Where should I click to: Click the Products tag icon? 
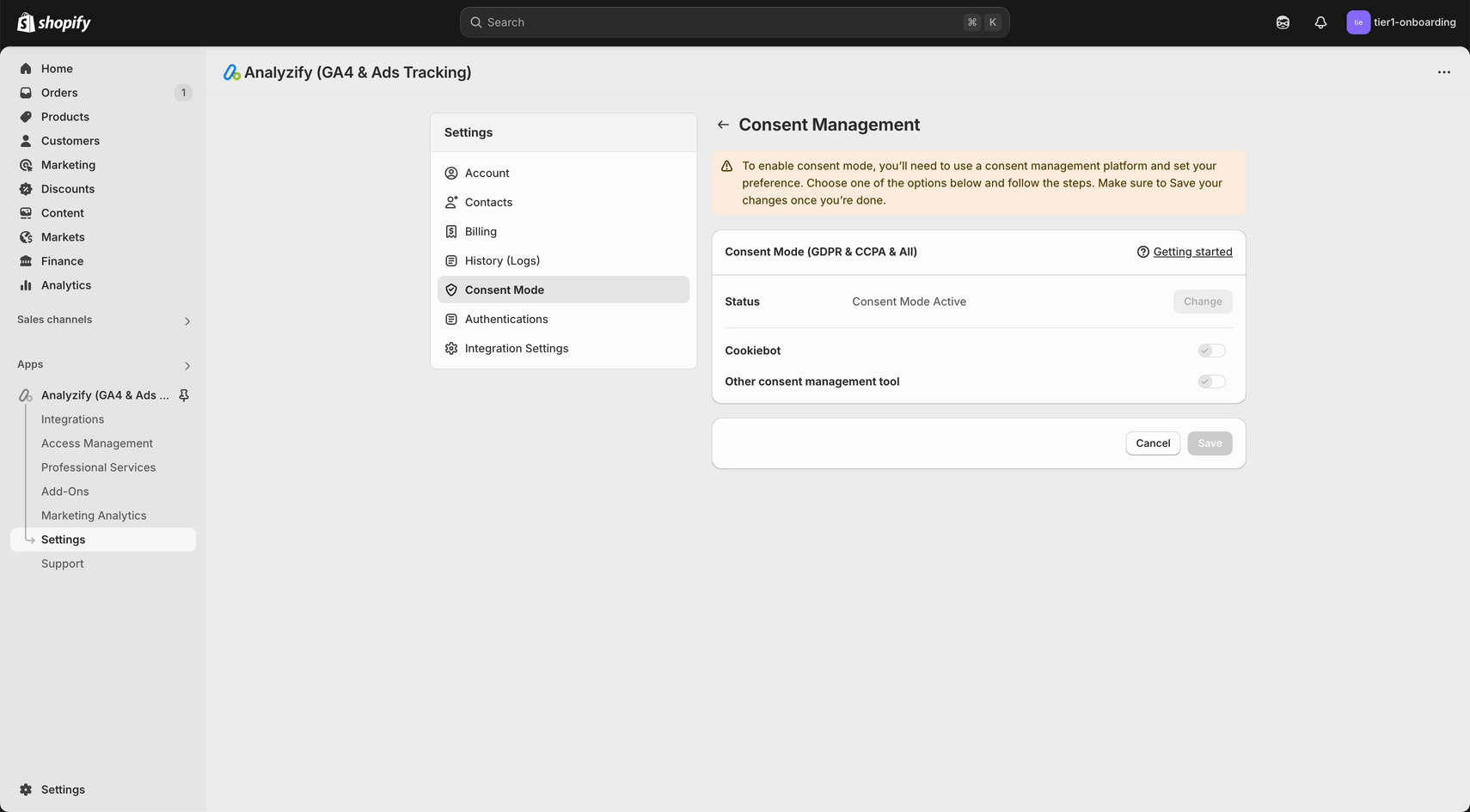click(x=26, y=117)
